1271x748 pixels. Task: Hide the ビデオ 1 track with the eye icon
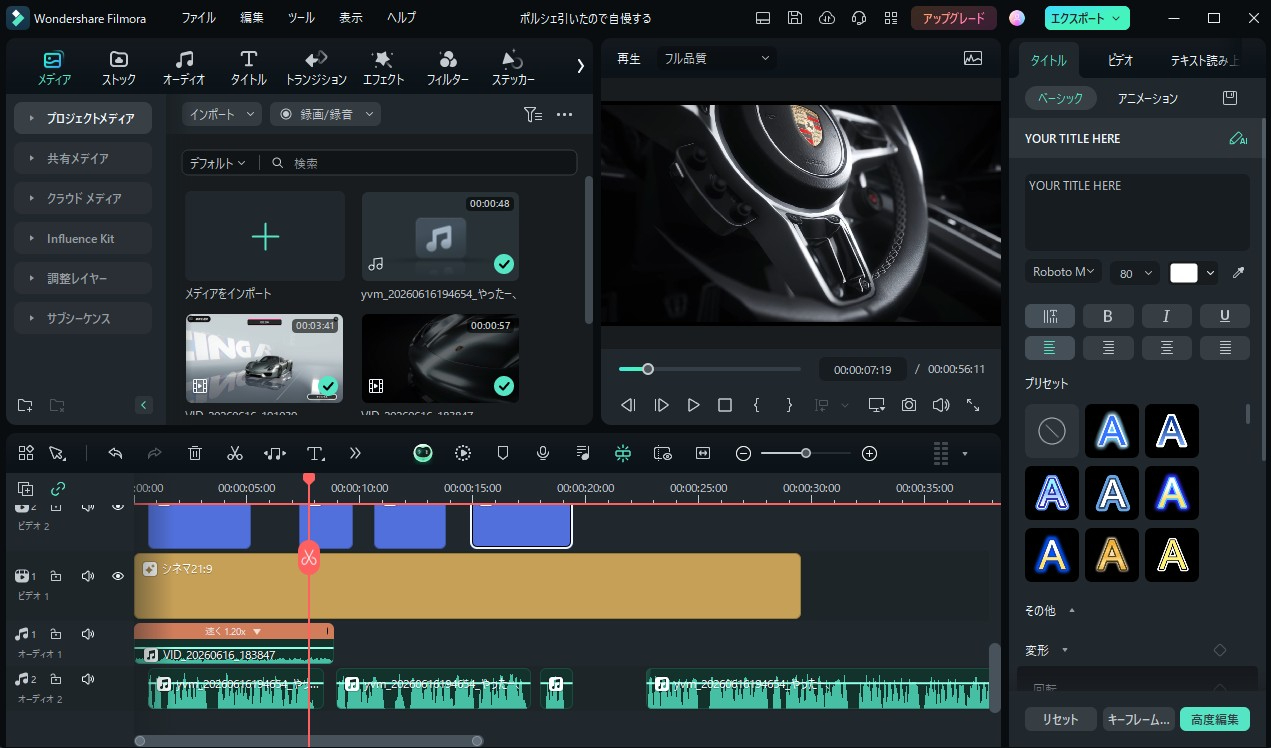(x=118, y=576)
